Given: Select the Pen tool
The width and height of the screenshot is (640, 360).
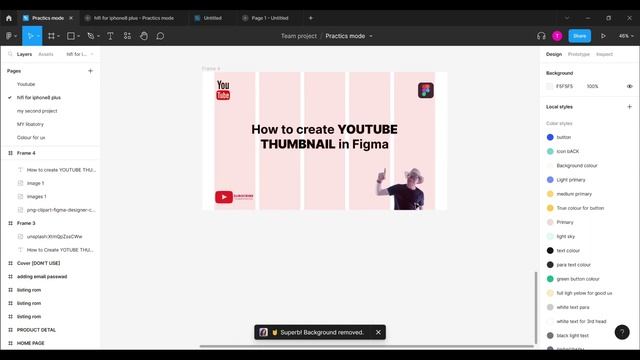Looking at the screenshot, I should pos(91,36).
